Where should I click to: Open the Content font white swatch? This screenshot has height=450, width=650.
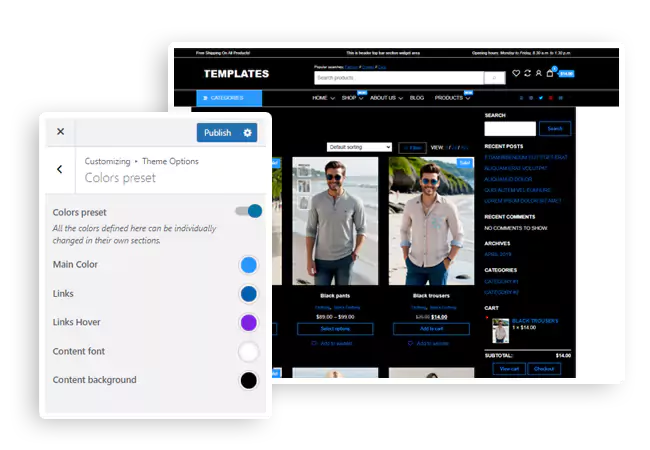tap(249, 352)
